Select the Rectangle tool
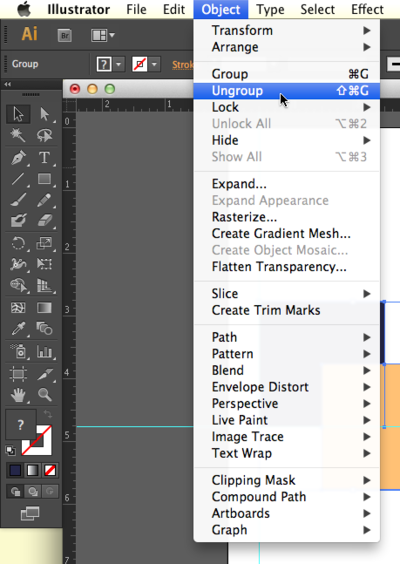Viewport: 400px width, 564px height. pos(44,179)
